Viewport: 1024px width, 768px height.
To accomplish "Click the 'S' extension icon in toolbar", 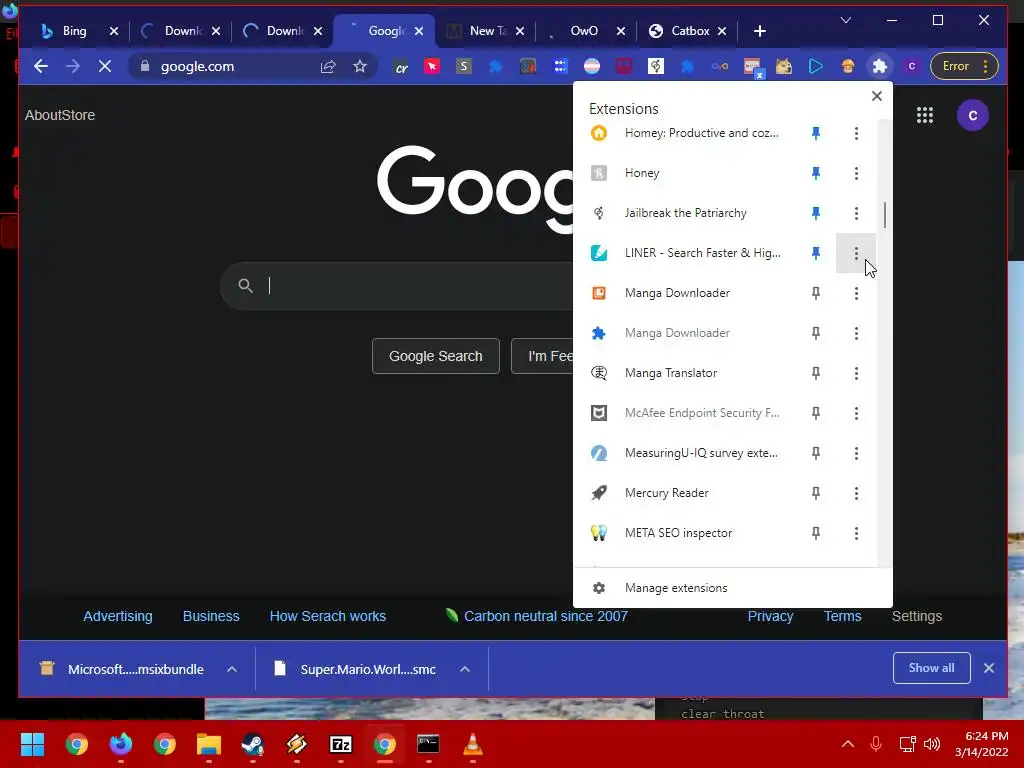I will (x=464, y=66).
